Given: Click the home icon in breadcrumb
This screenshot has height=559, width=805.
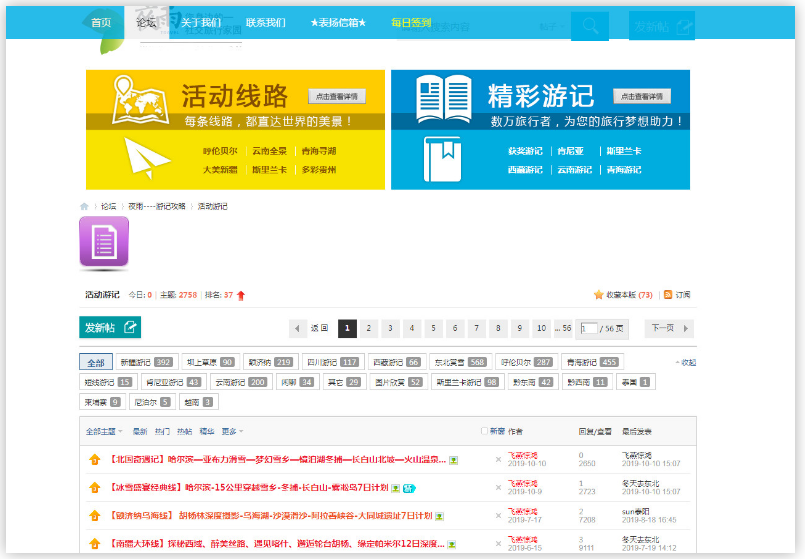Looking at the screenshot, I should point(85,206).
